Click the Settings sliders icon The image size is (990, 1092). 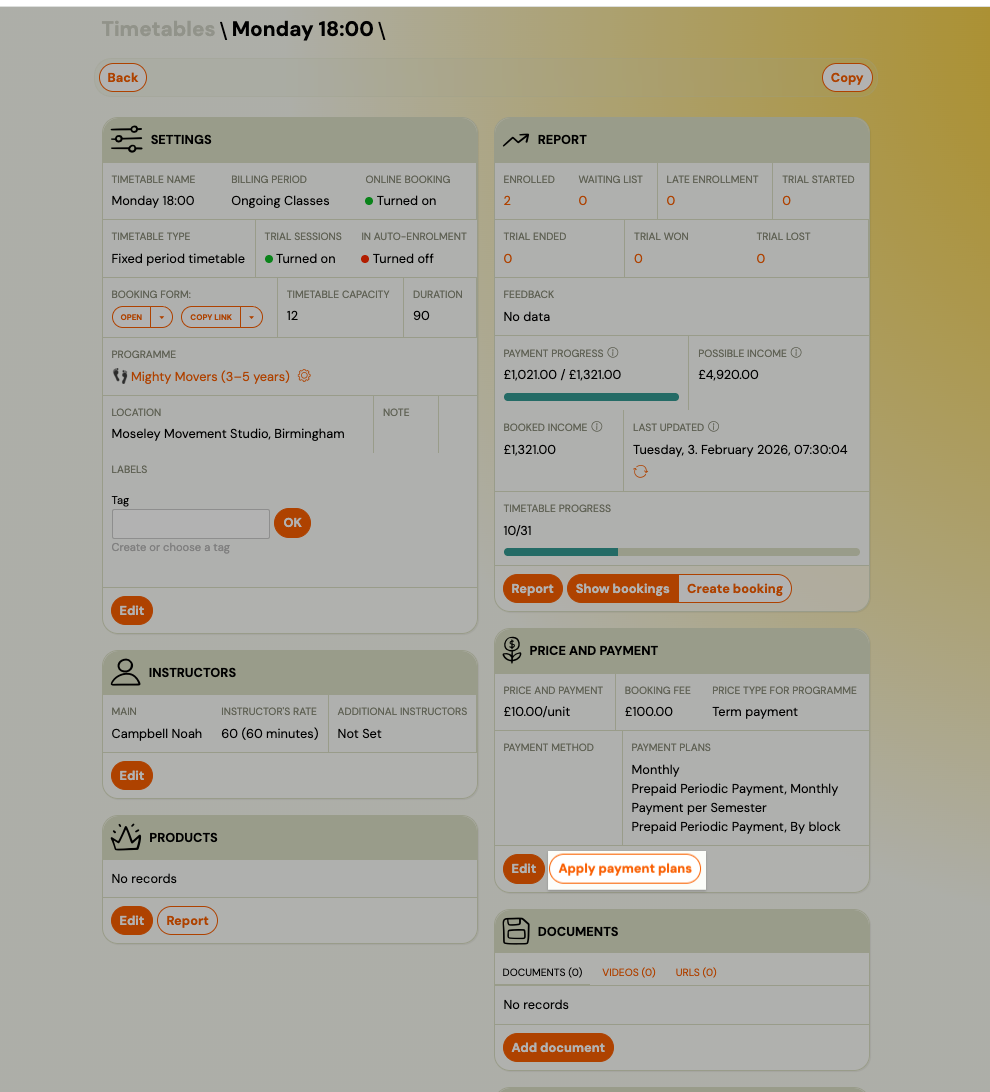point(126,139)
